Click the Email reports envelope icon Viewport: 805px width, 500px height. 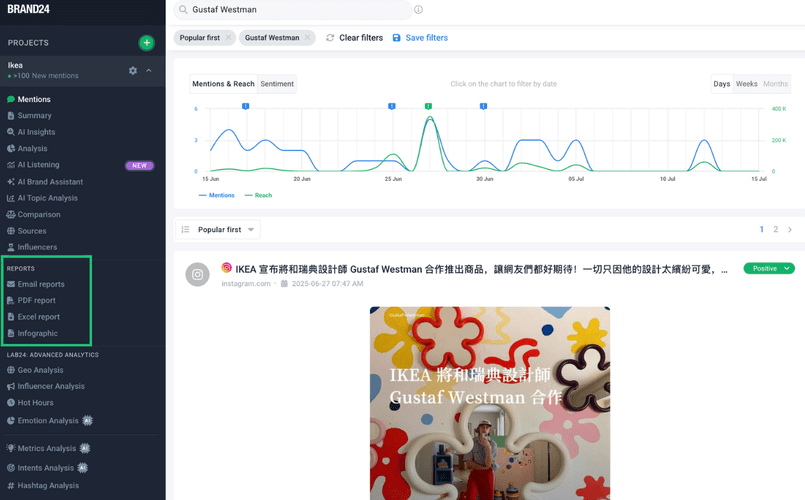click(11, 284)
